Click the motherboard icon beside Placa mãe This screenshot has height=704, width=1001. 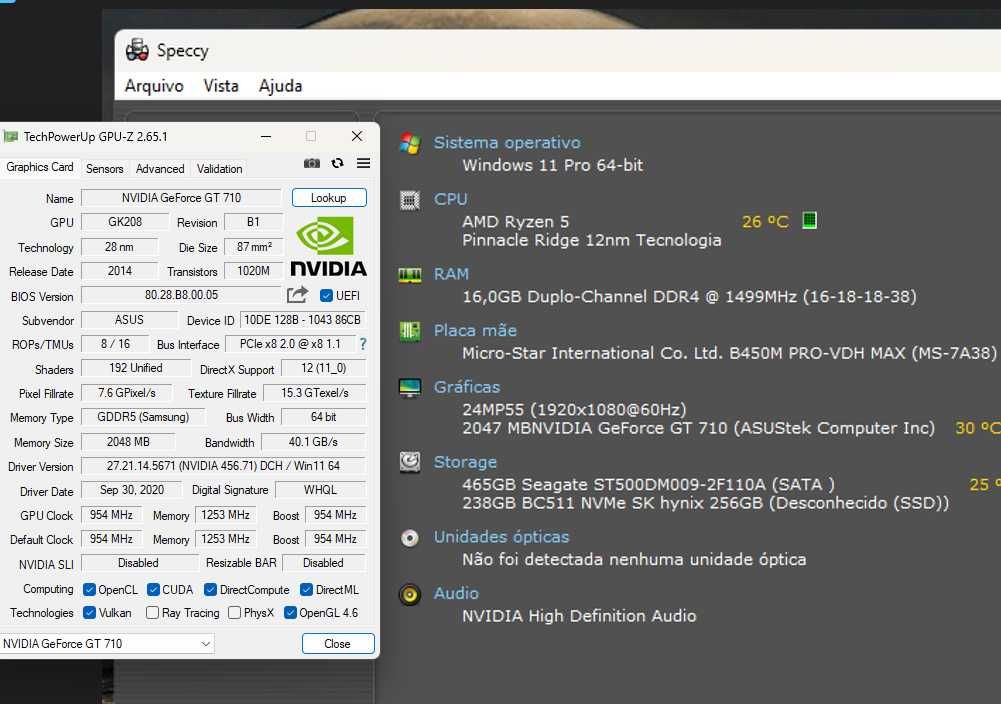[x=410, y=331]
